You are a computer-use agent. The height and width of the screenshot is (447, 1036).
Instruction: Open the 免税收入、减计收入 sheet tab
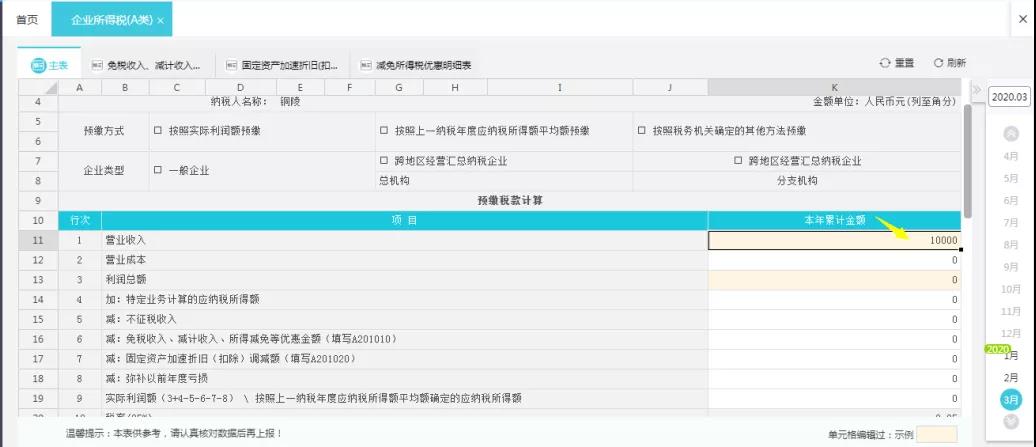point(146,65)
